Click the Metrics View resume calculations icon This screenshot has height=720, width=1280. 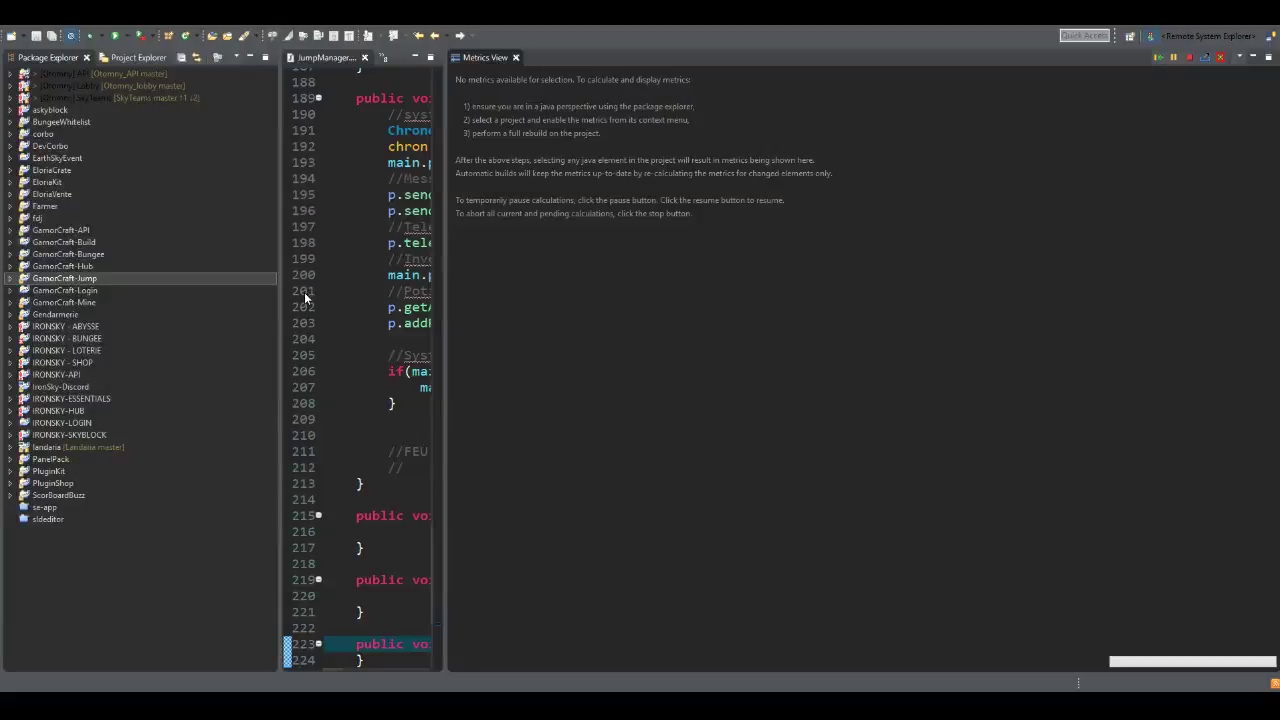coord(1158,57)
